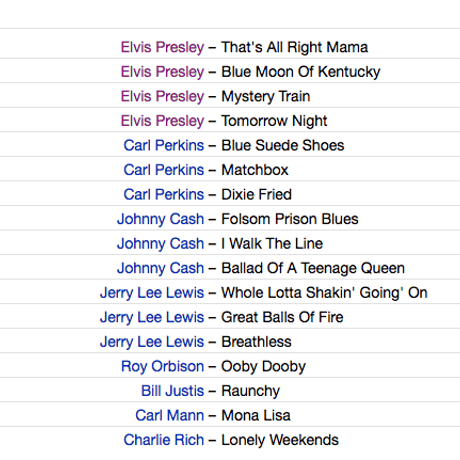Open Carl Perkins link beside Blue Suede Shoes
The width and height of the screenshot is (460, 460).
click(x=164, y=145)
